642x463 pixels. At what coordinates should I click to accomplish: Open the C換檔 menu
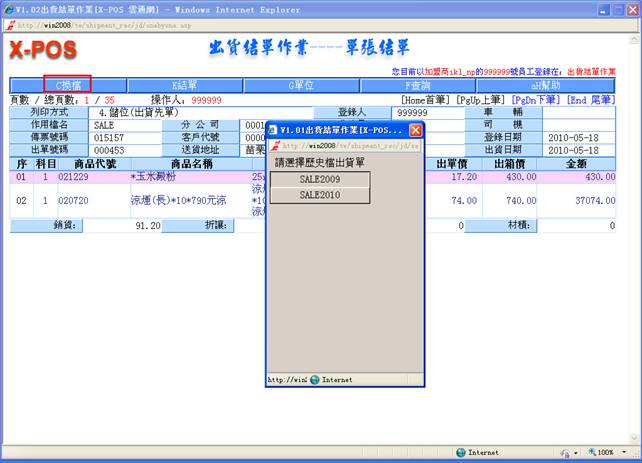pyautogui.click(x=67, y=86)
